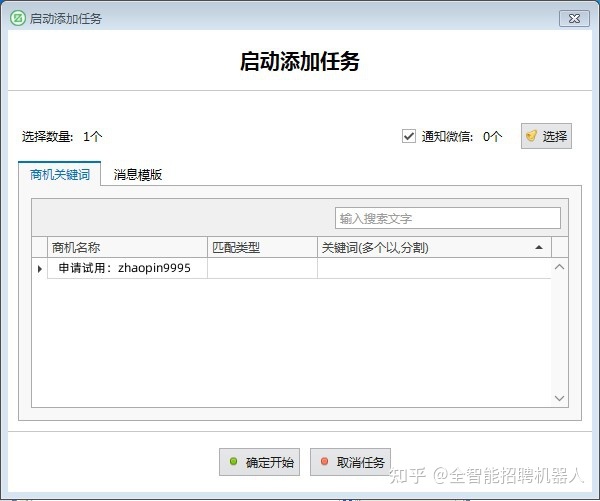The width and height of the screenshot is (600, 501).
Task: Click the table scrollbar up arrow
Action: pyautogui.click(x=559, y=267)
